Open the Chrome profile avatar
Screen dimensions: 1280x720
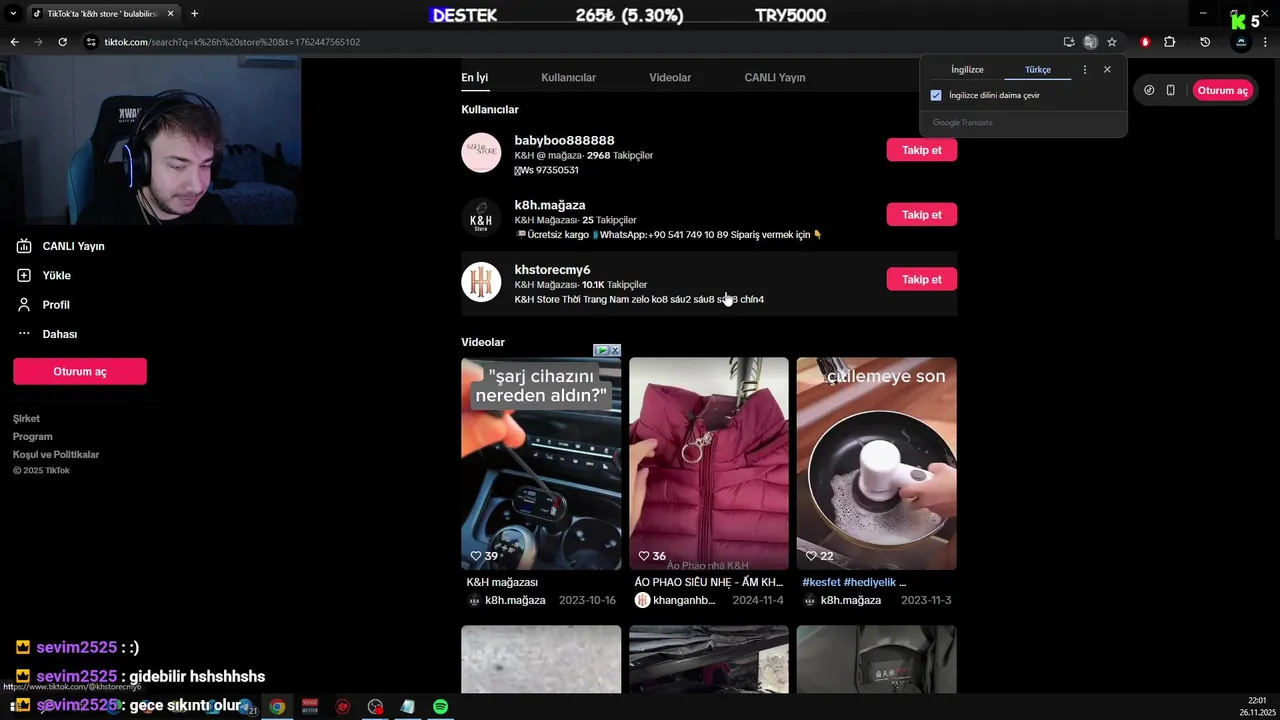[1241, 42]
